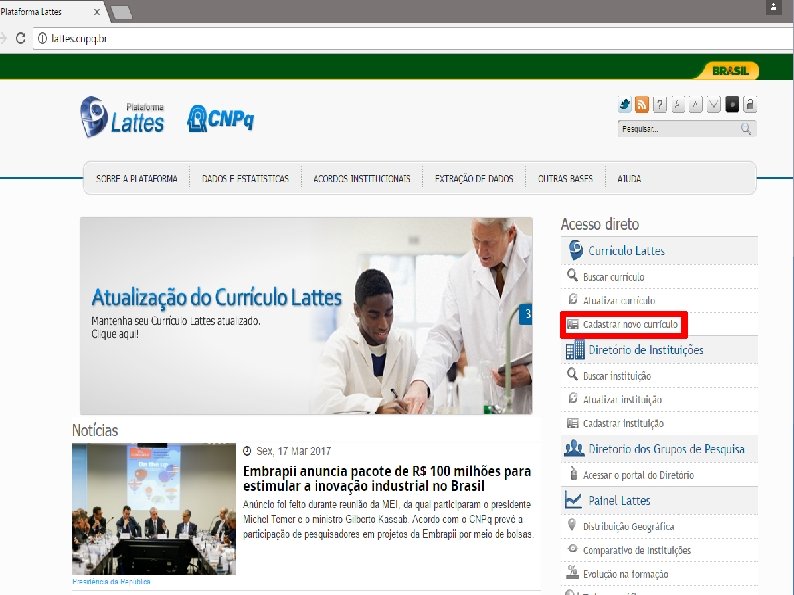
Task: Open the Diretório de Instituições heading
Action: 646,349
